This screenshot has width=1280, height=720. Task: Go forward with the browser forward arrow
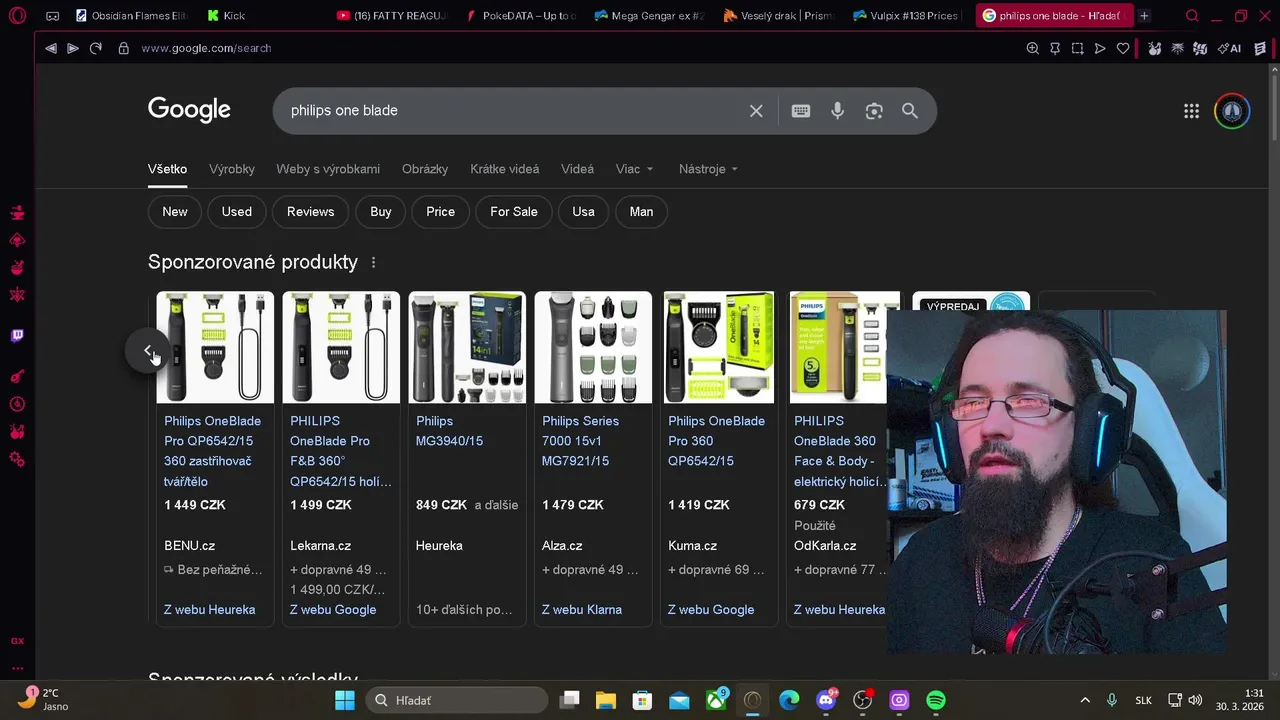point(73,48)
